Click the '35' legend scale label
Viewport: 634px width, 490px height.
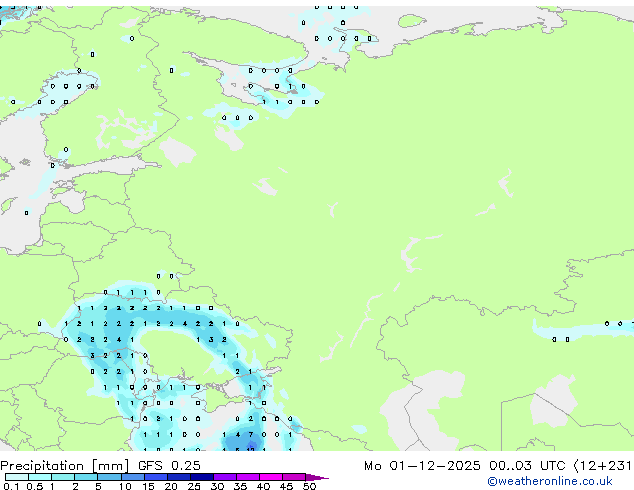(x=241, y=486)
